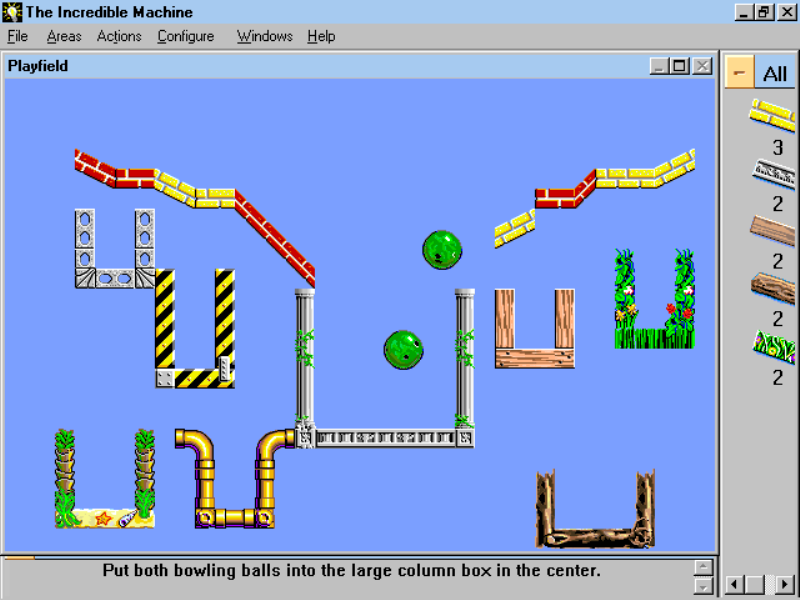Click the parts bin horizontal scrollbar thumb
This screenshot has width=800, height=600.
[755, 583]
